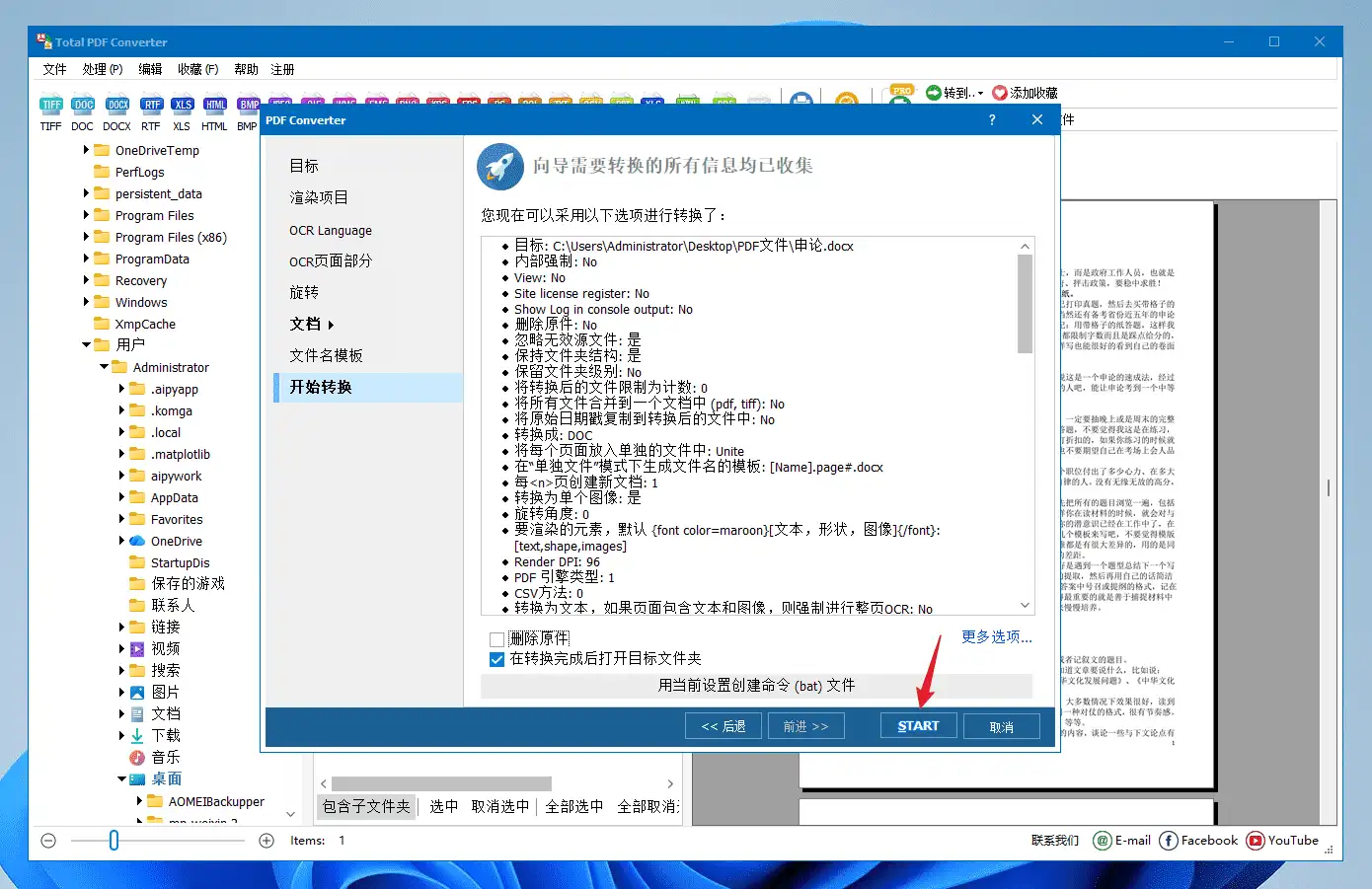This screenshot has width=1372, height=889.
Task: Click the 图片 pictures folder icon
Action: (x=137, y=693)
